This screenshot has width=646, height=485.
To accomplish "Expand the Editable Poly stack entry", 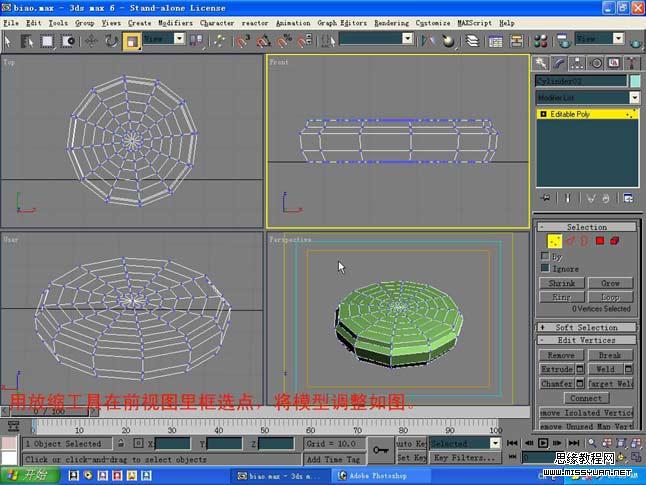I will [543, 114].
